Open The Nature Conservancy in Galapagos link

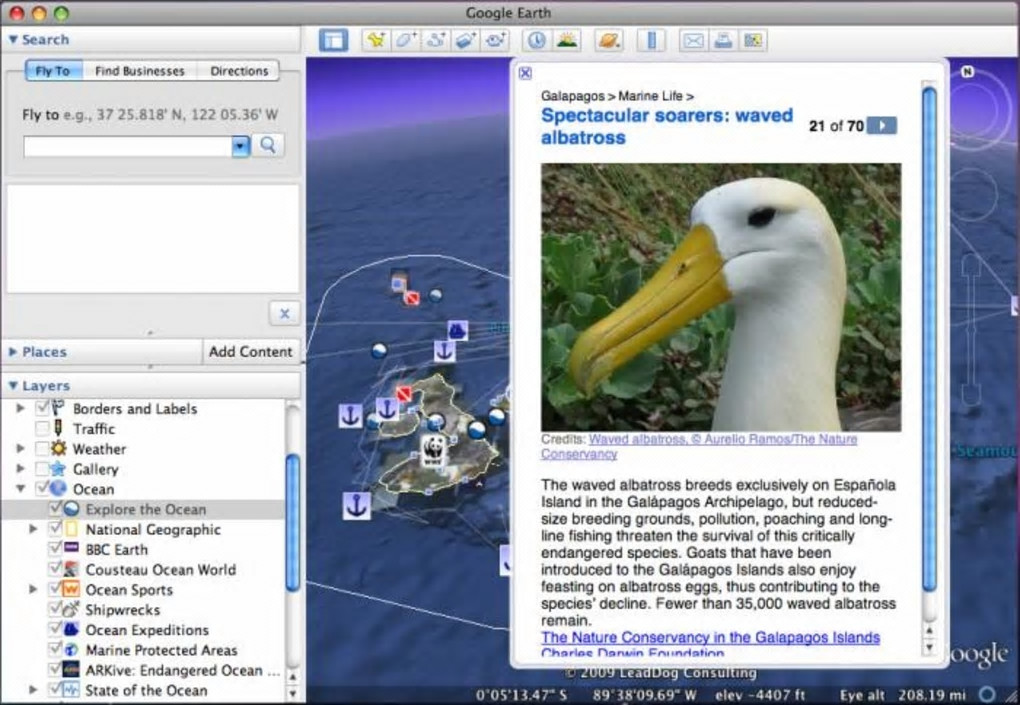710,637
